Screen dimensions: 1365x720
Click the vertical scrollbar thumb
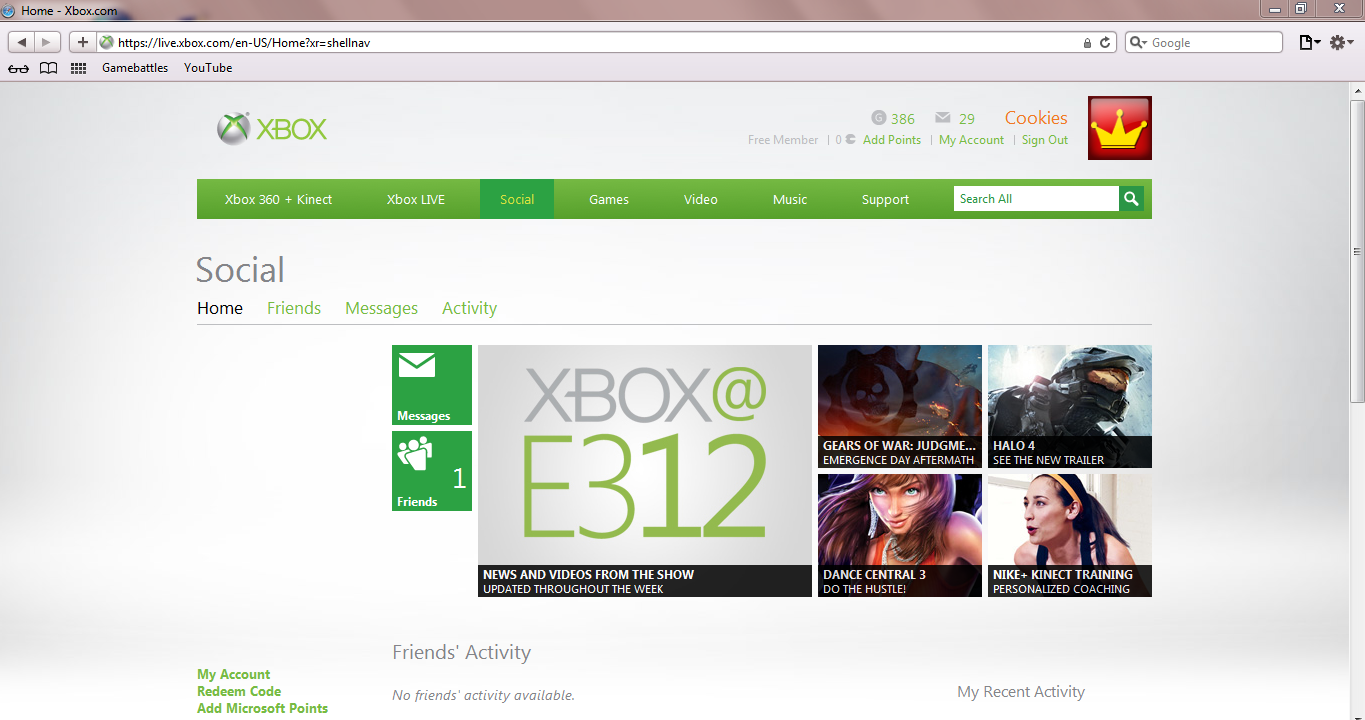point(1357,250)
